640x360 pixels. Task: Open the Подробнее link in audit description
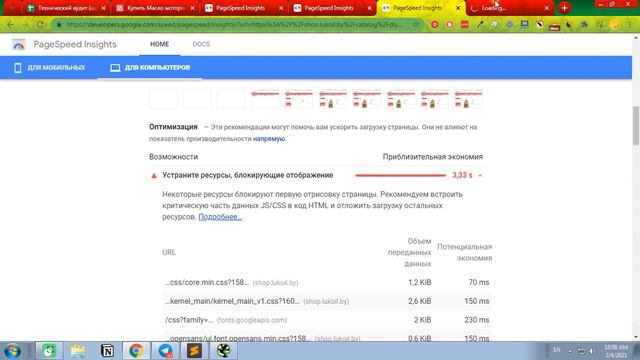(x=220, y=217)
